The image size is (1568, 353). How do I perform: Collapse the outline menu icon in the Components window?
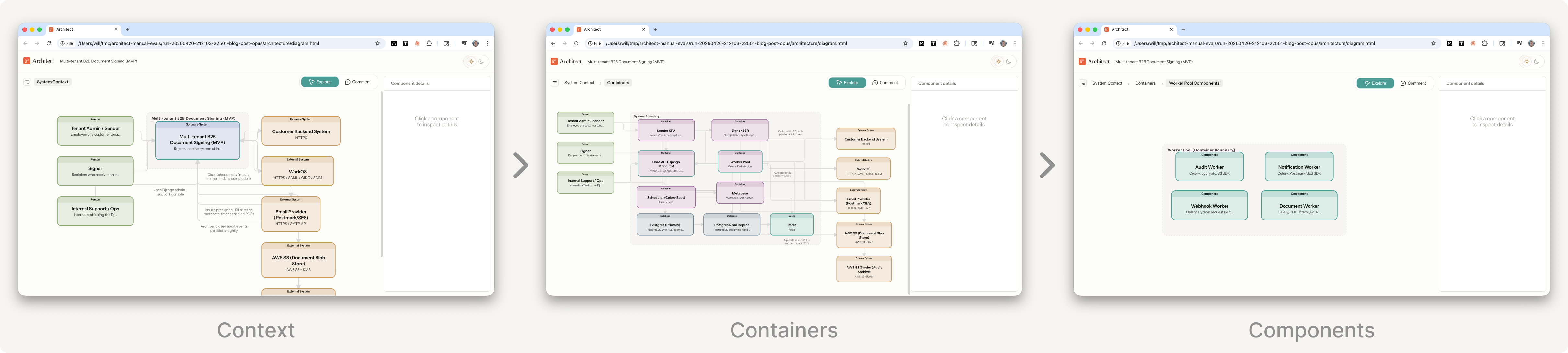coord(1083,83)
